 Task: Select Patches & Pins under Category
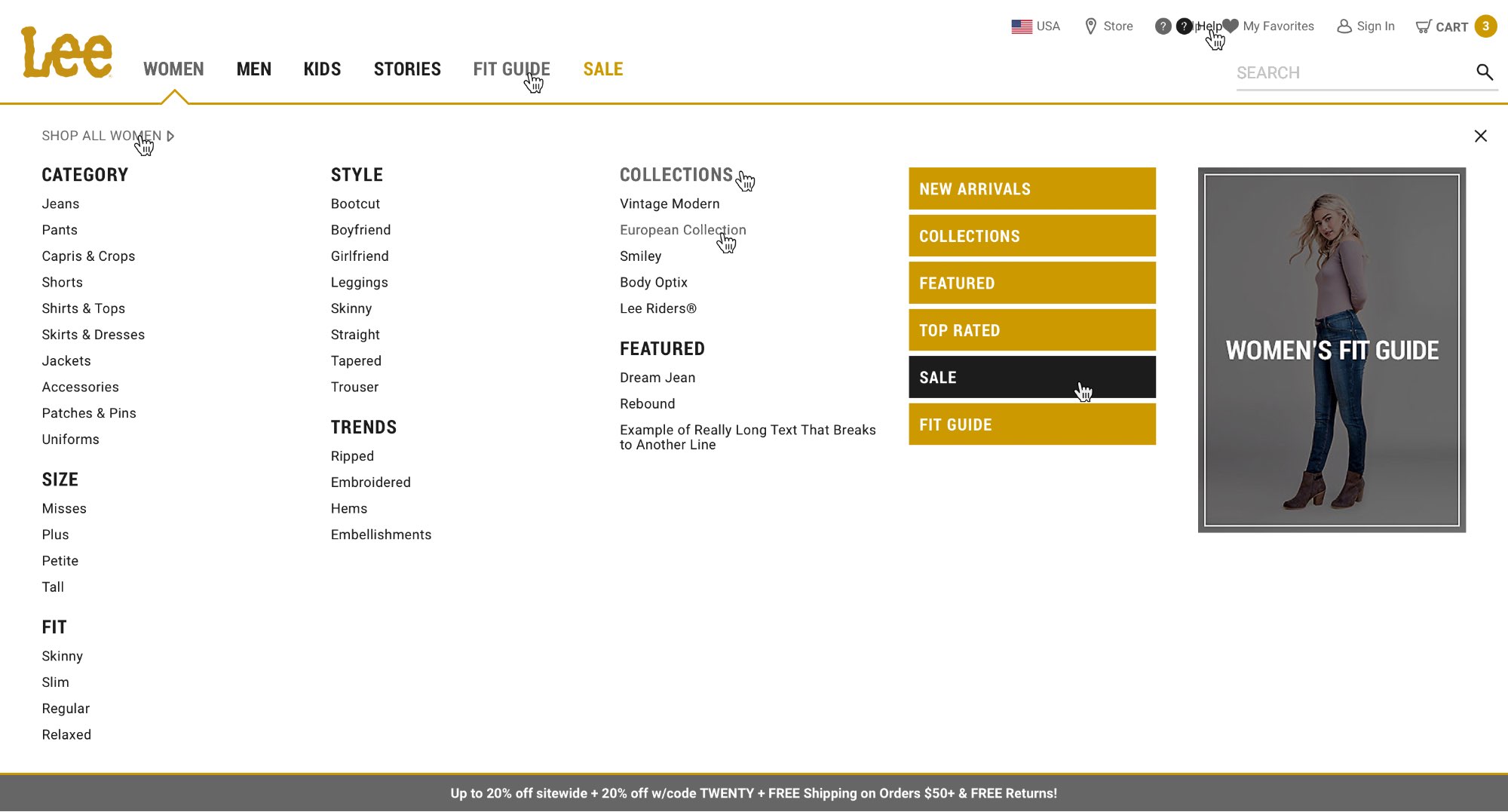pos(89,413)
